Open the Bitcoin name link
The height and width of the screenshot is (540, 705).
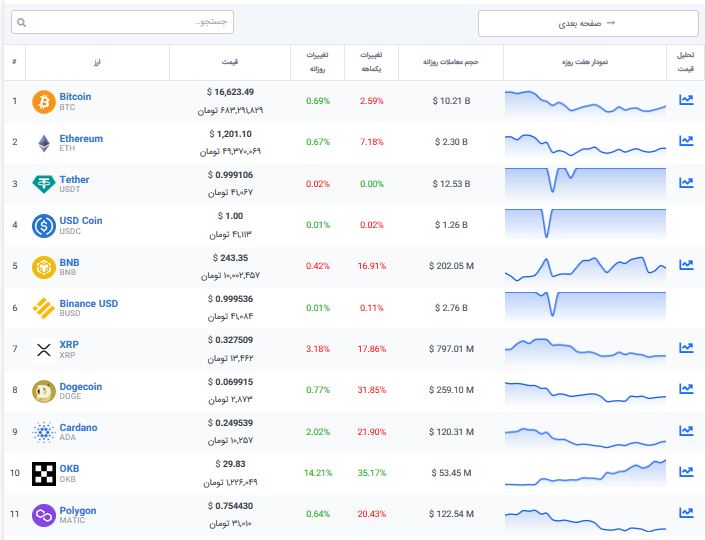pyautogui.click(x=75, y=97)
